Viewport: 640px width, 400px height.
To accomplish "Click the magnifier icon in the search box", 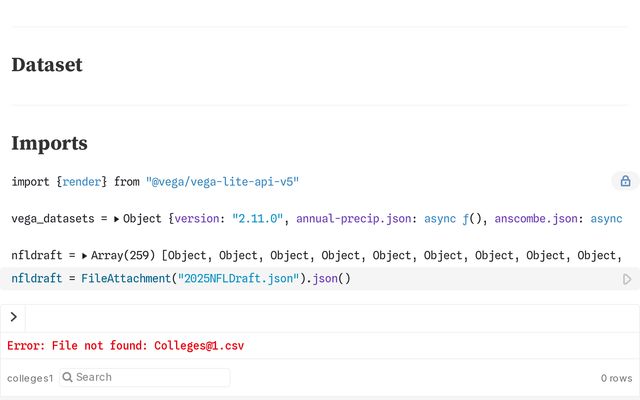I will coord(67,377).
